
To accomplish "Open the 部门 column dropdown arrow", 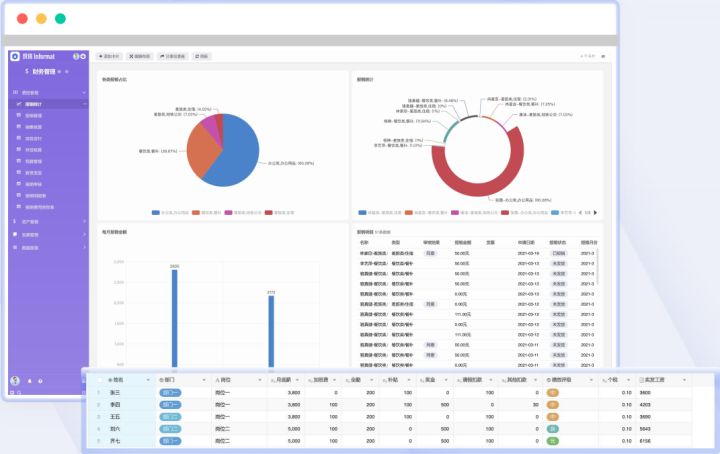I will [x=204, y=380].
